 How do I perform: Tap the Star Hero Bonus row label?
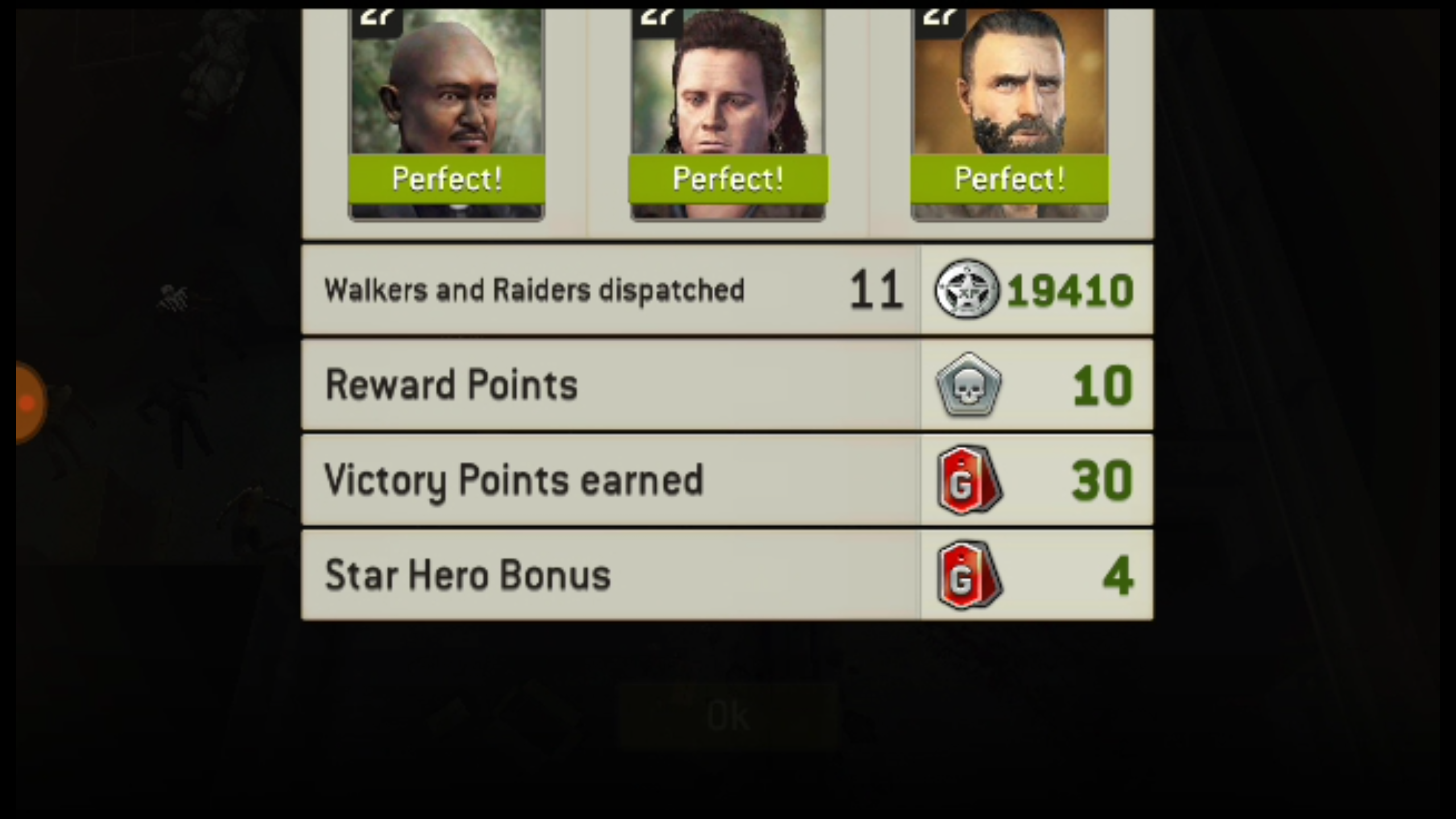pyautogui.click(x=468, y=575)
